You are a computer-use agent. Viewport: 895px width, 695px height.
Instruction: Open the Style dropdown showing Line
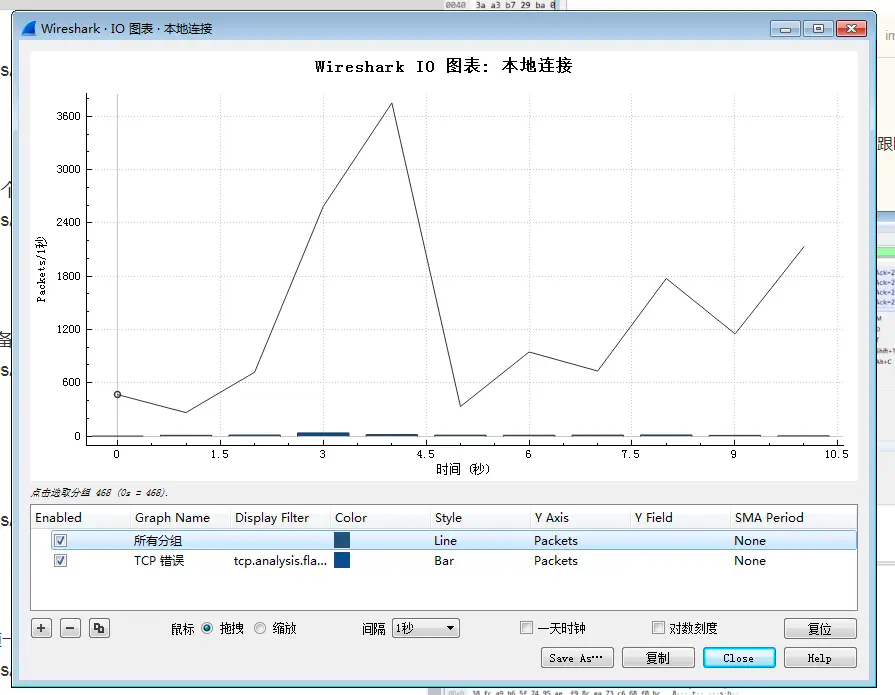click(x=445, y=540)
